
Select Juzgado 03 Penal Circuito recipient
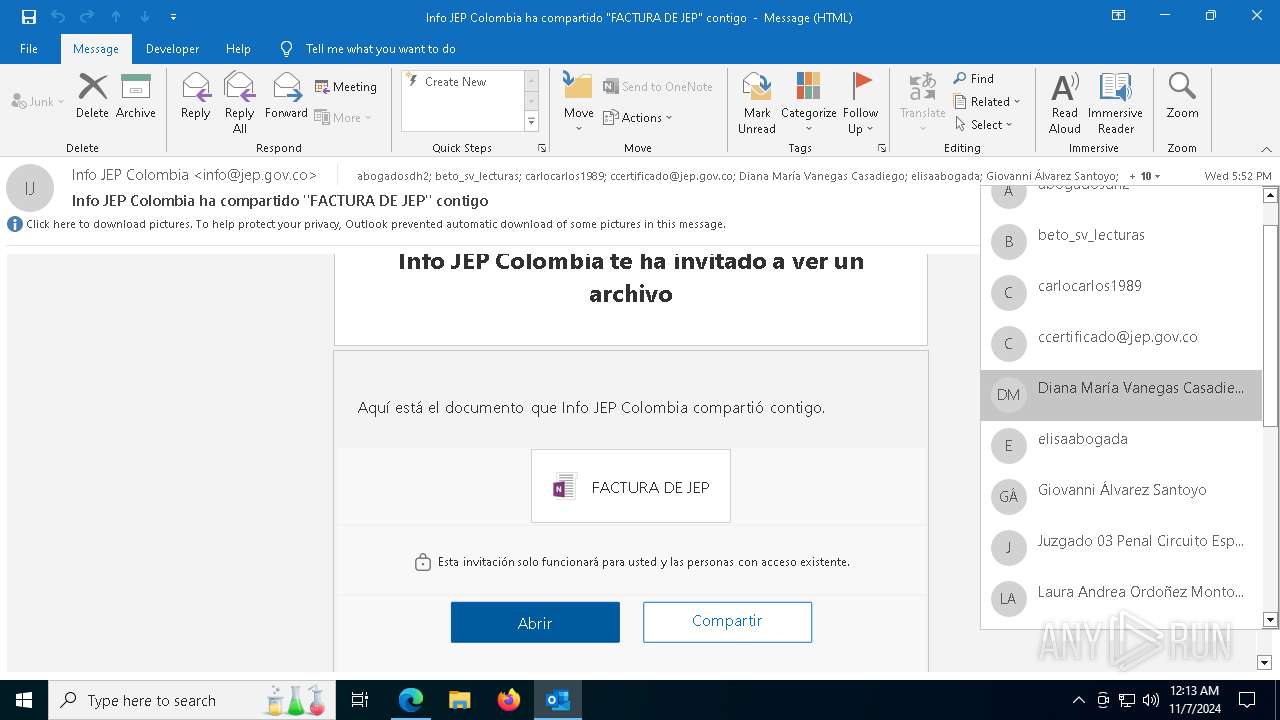[1121, 547]
